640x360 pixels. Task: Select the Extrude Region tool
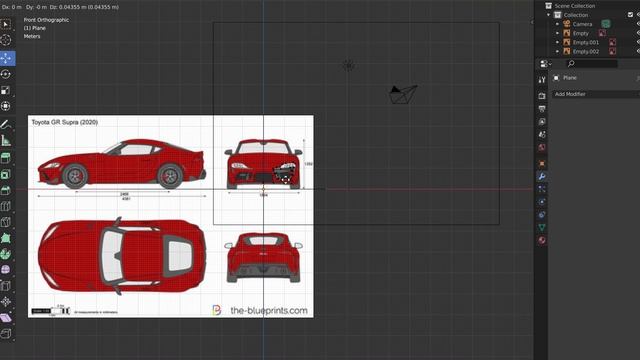6,158
